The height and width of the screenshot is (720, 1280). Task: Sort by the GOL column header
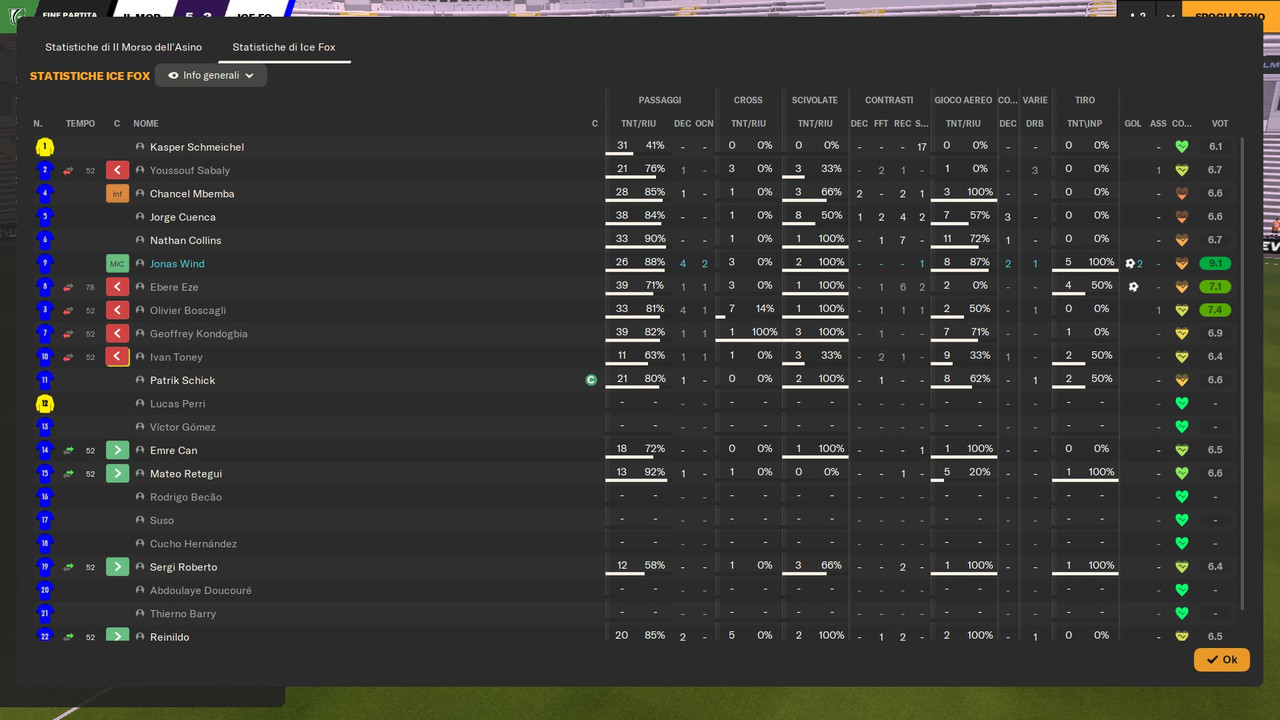click(1133, 124)
